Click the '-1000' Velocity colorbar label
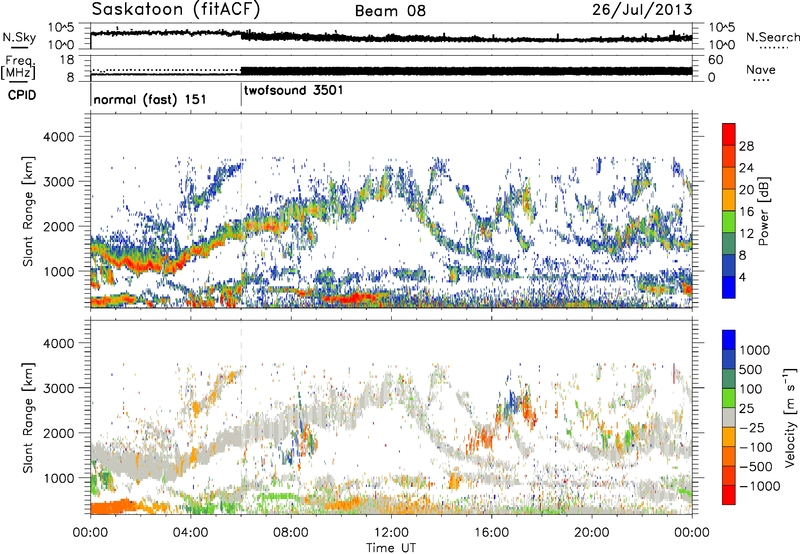The image size is (800, 554). pos(760,486)
